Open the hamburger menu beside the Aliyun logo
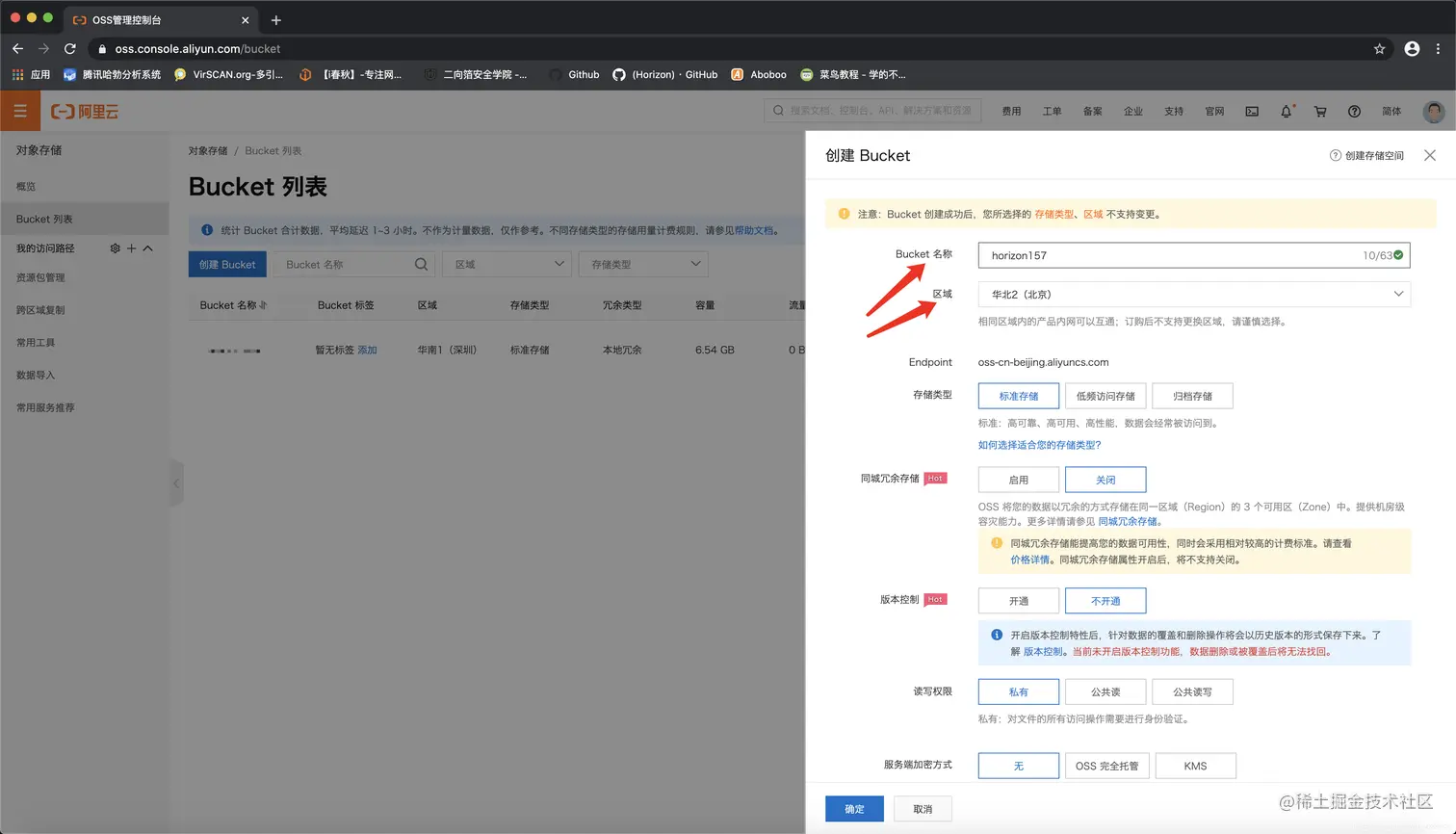 (19, 112)
